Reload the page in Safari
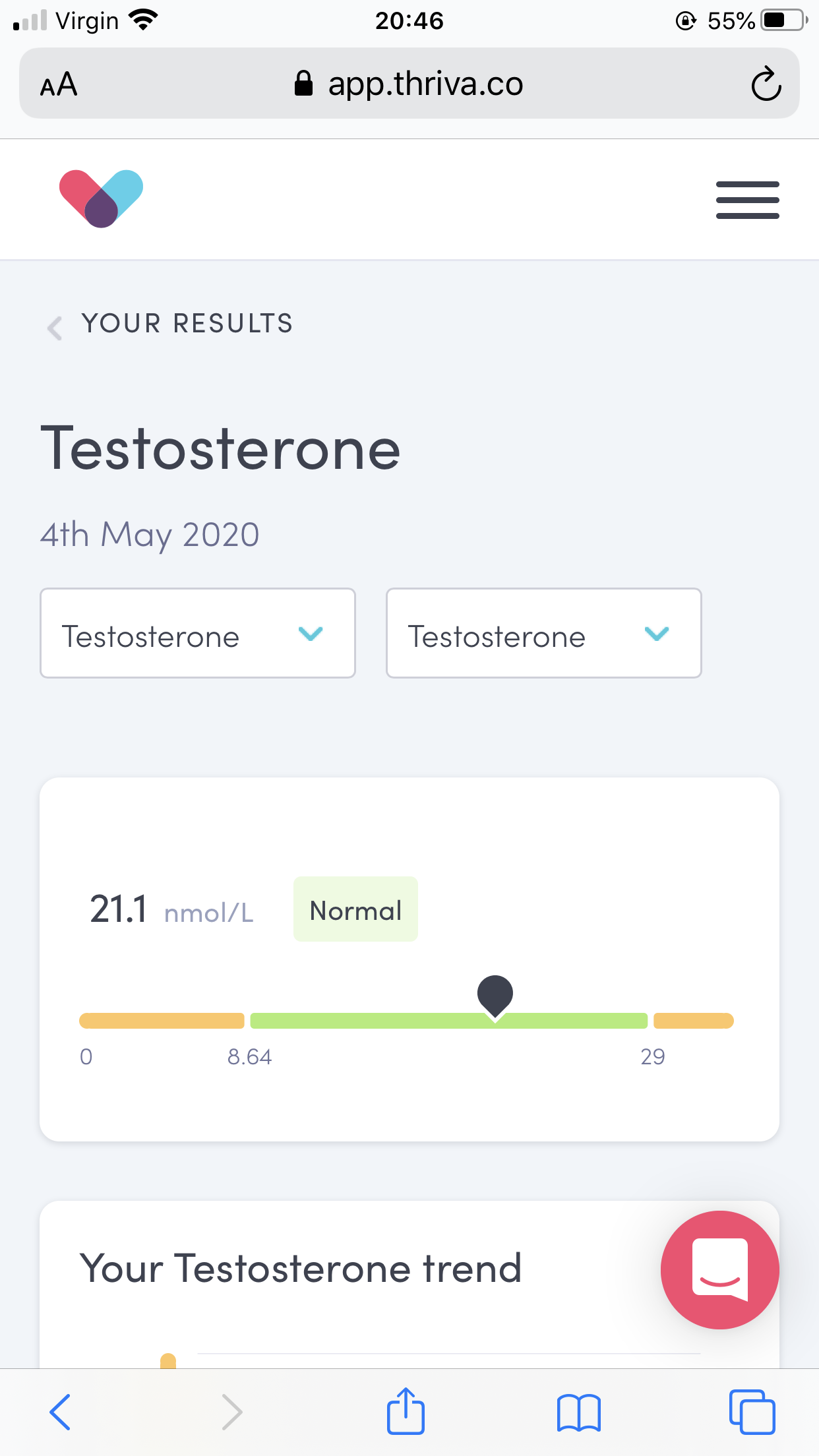This screenshot has height=1456, width=819. click(766, 84)
